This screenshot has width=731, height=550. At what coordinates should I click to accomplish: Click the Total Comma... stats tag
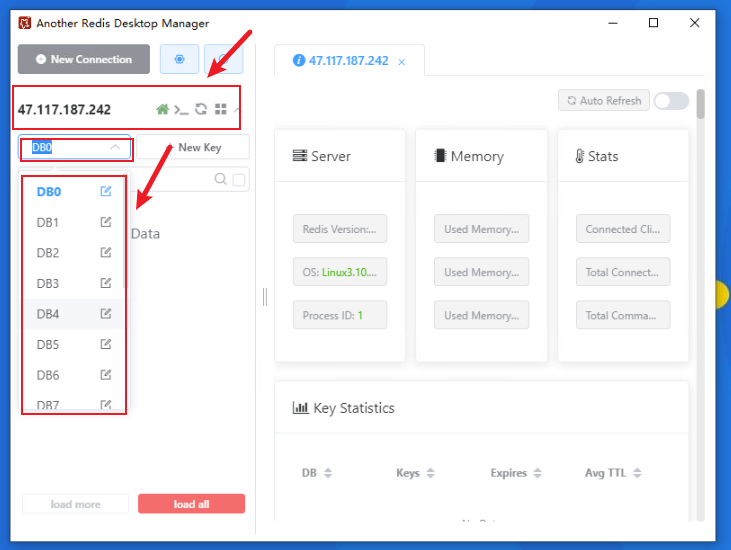pyautogui.click(x=623, y=315)
